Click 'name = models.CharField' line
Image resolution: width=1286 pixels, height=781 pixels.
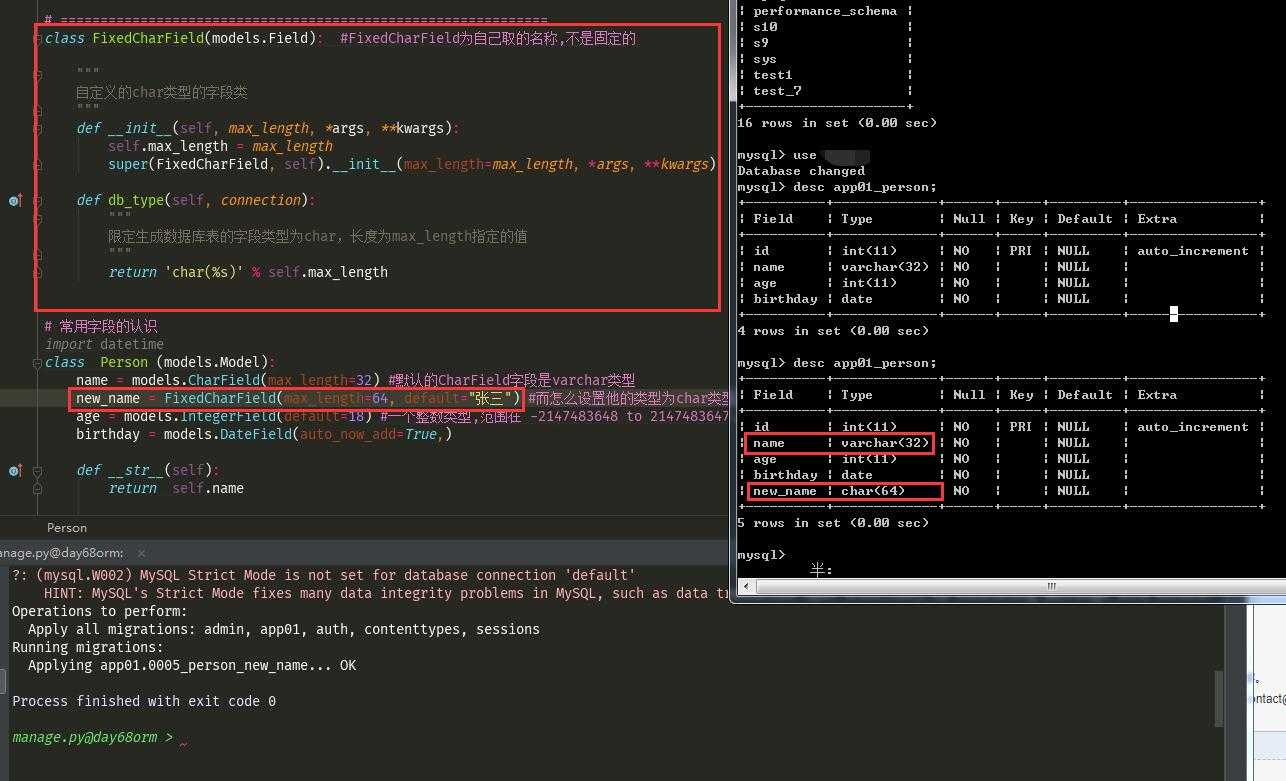[x=355, y=380]
